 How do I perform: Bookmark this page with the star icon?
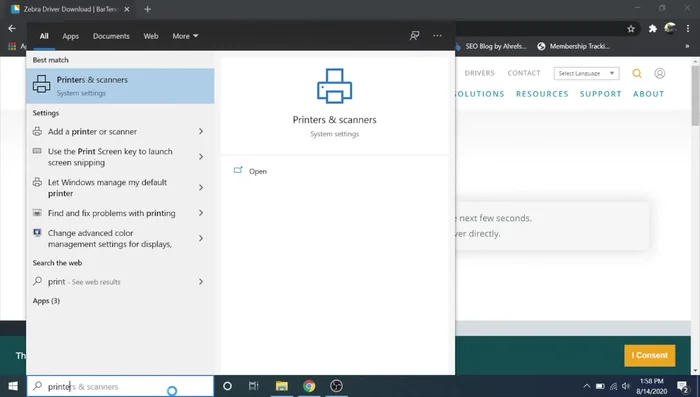[x=631, y=29]
